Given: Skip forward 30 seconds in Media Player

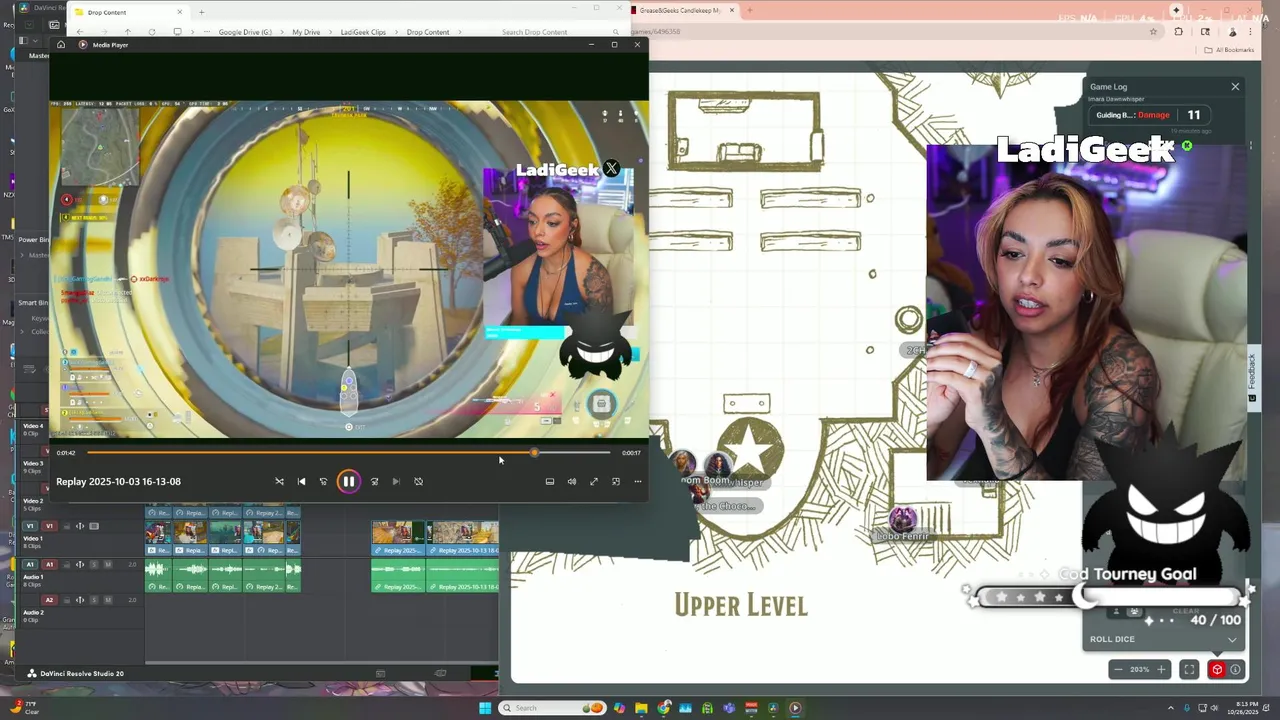Looking at the screenshot, I should click(374, 481).
